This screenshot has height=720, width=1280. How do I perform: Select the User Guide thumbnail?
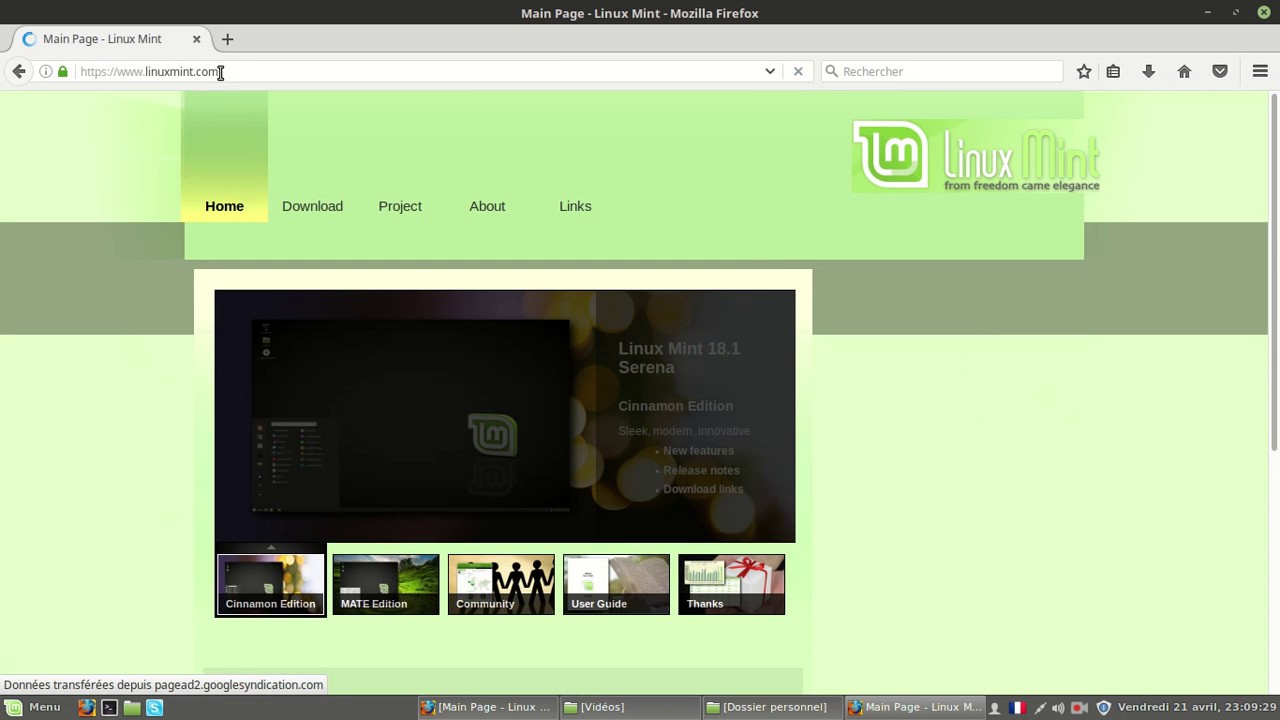[616, 584]
